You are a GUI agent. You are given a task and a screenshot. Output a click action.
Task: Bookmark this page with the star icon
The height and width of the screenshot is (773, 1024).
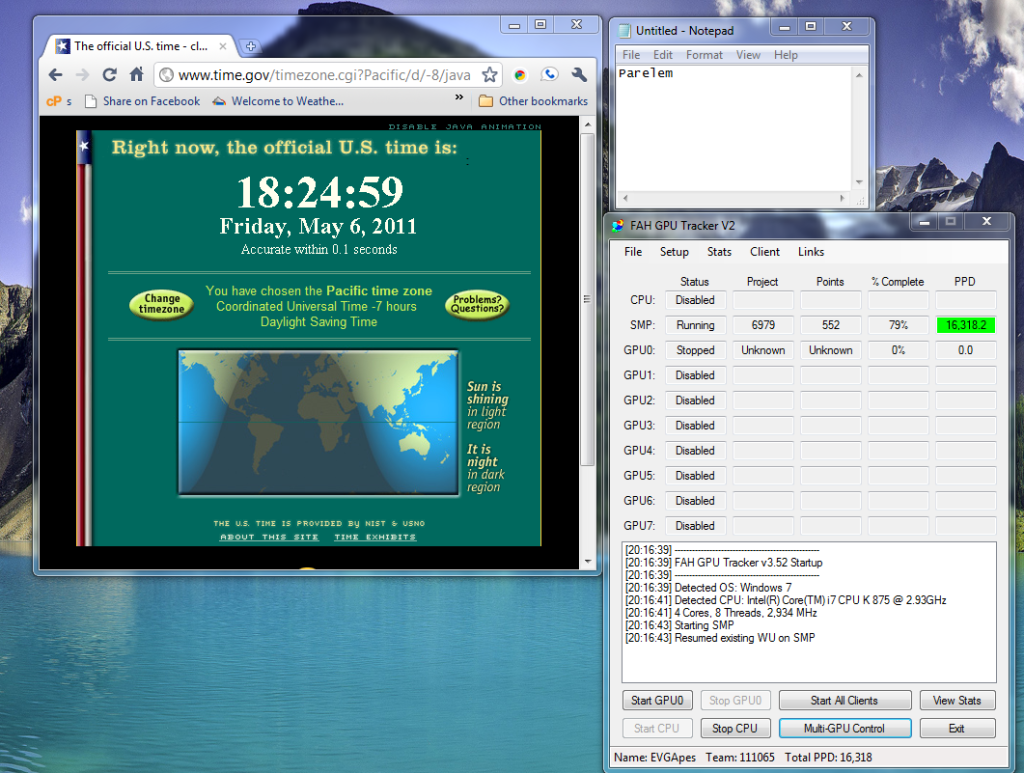click(489, 75)
